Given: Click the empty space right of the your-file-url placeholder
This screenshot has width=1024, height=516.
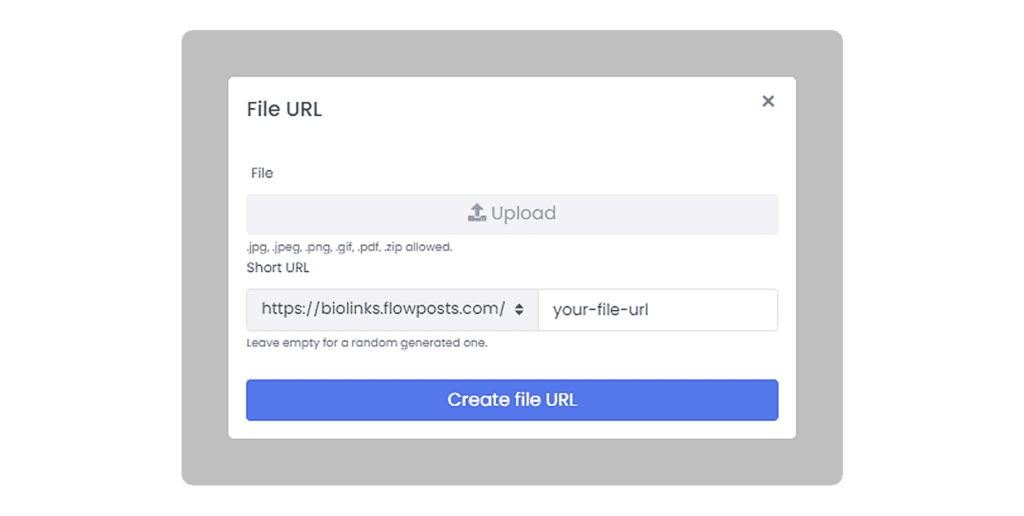Looking at the screenshot, I should coord(712,310).
